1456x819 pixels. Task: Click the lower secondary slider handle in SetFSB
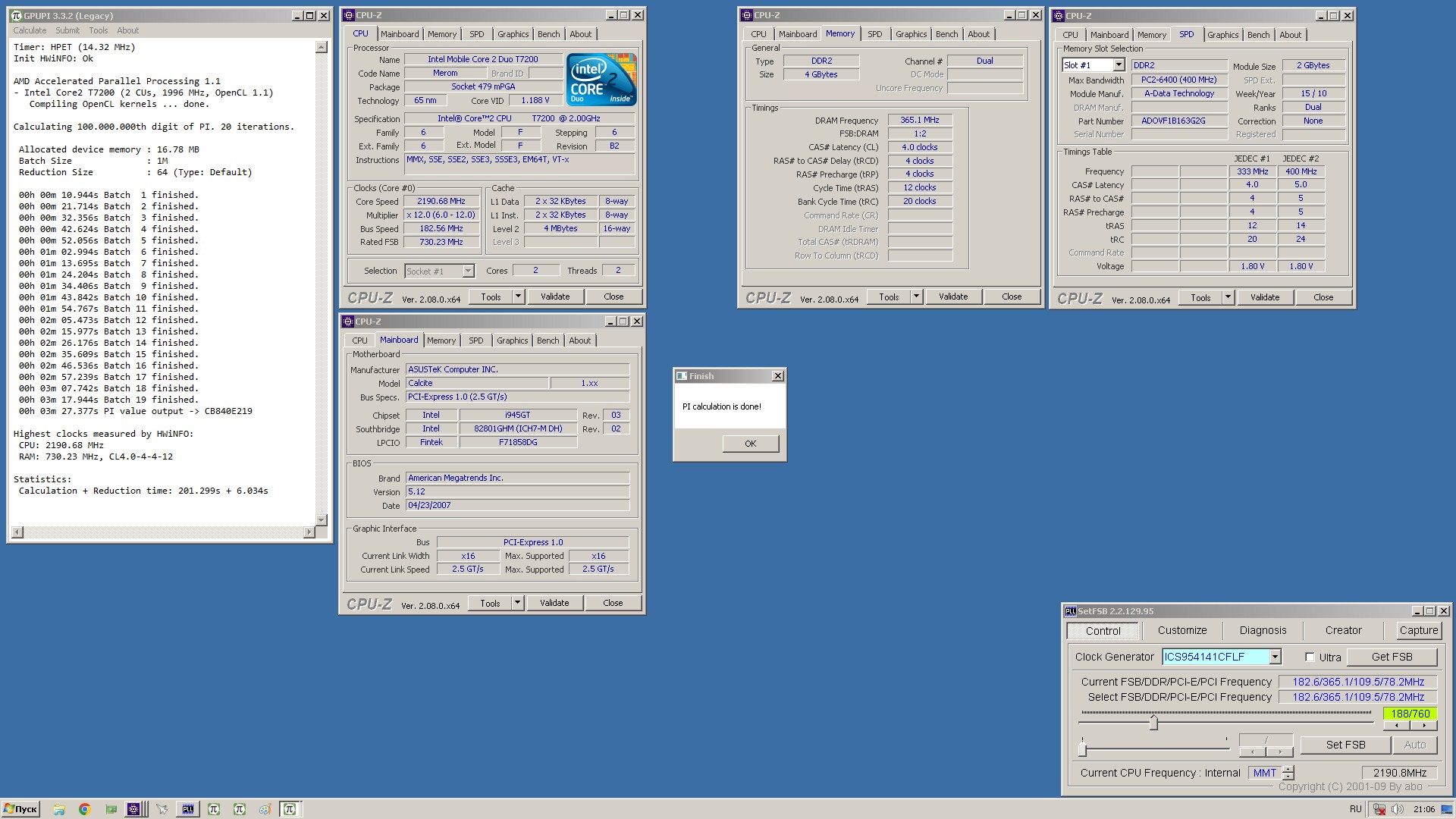(1082, 748)
